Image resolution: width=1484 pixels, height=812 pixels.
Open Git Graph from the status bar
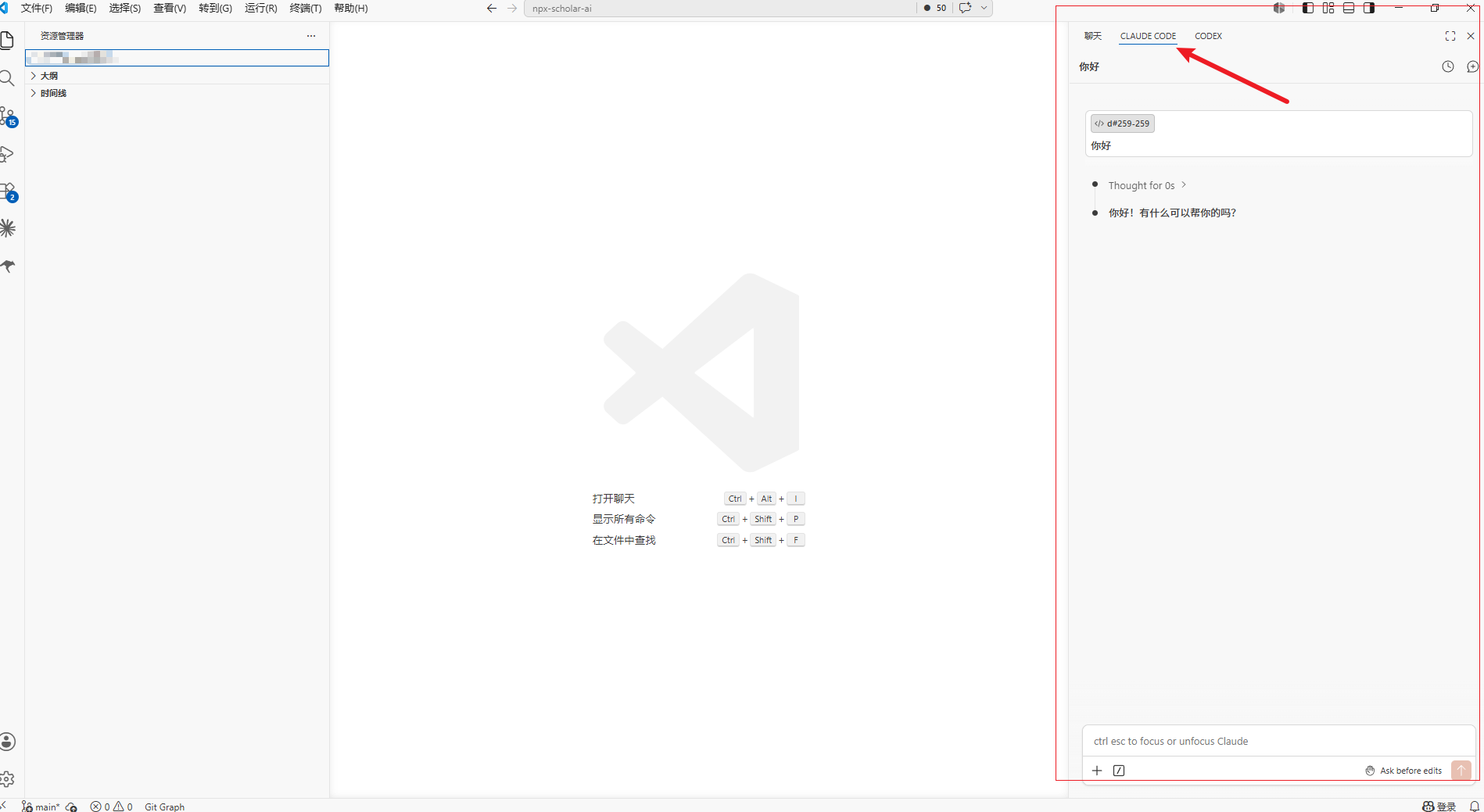164,807
